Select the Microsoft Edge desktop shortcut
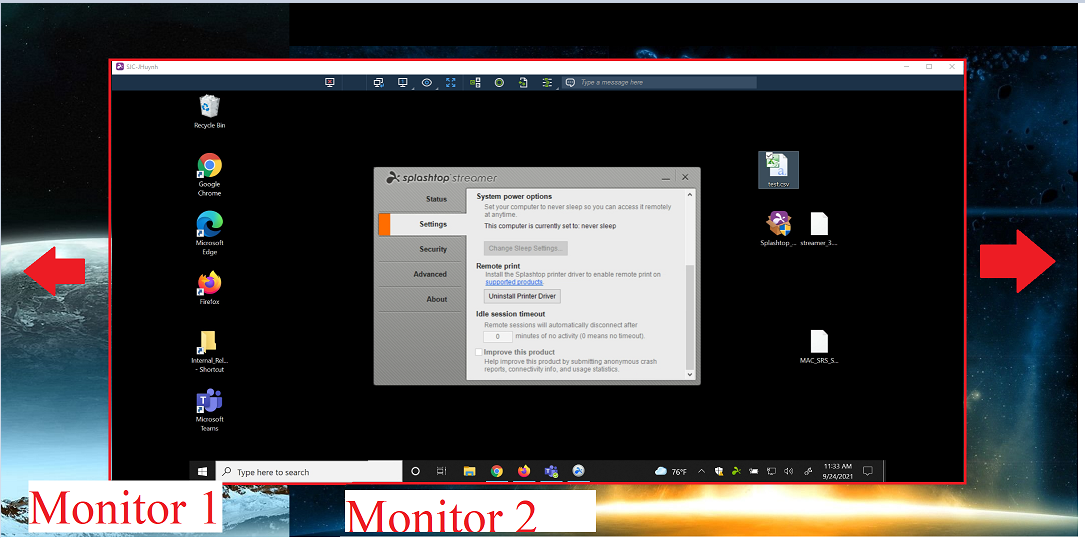 (x=210, y=234)
